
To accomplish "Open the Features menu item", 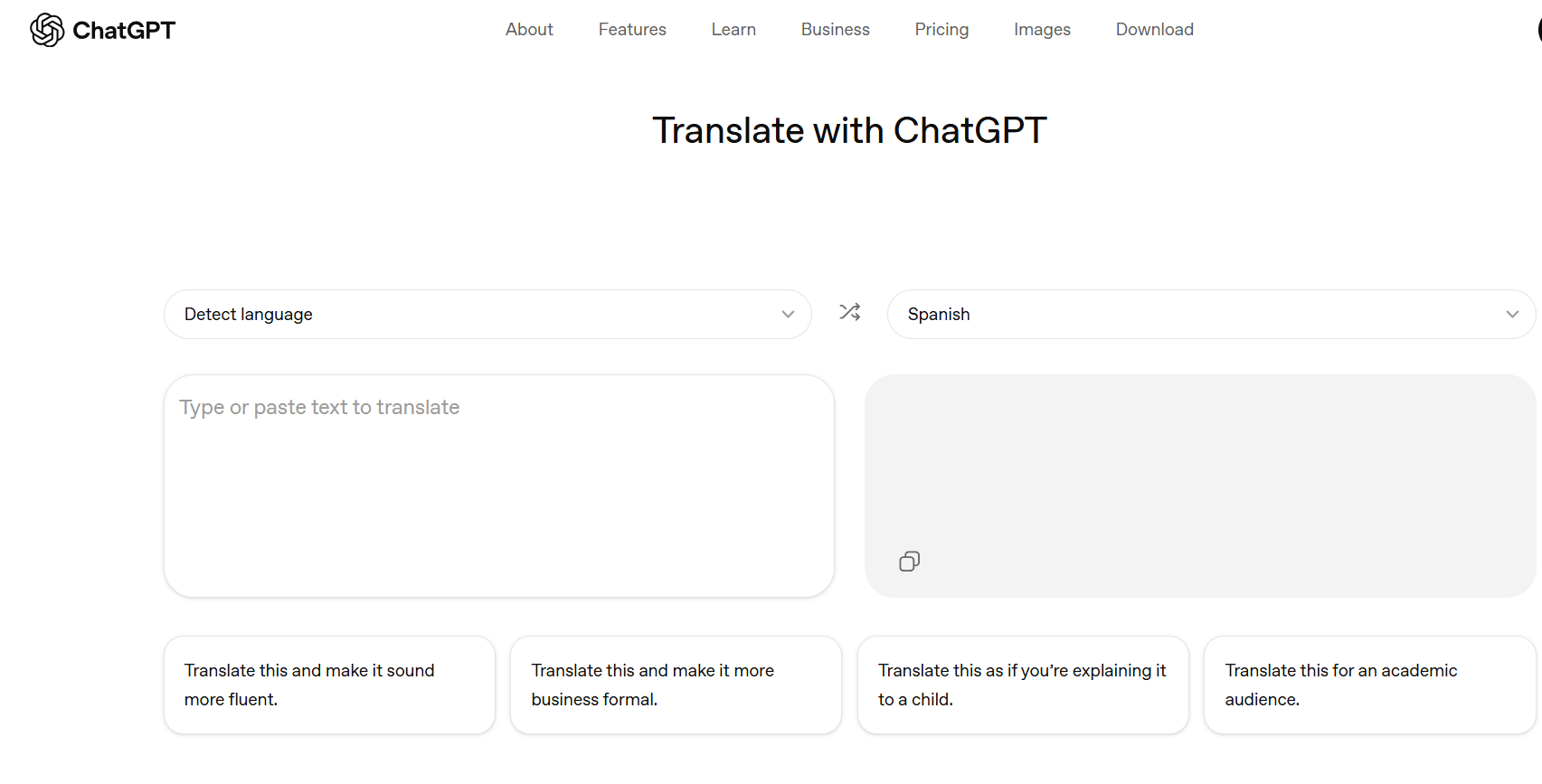I will 632,29.
